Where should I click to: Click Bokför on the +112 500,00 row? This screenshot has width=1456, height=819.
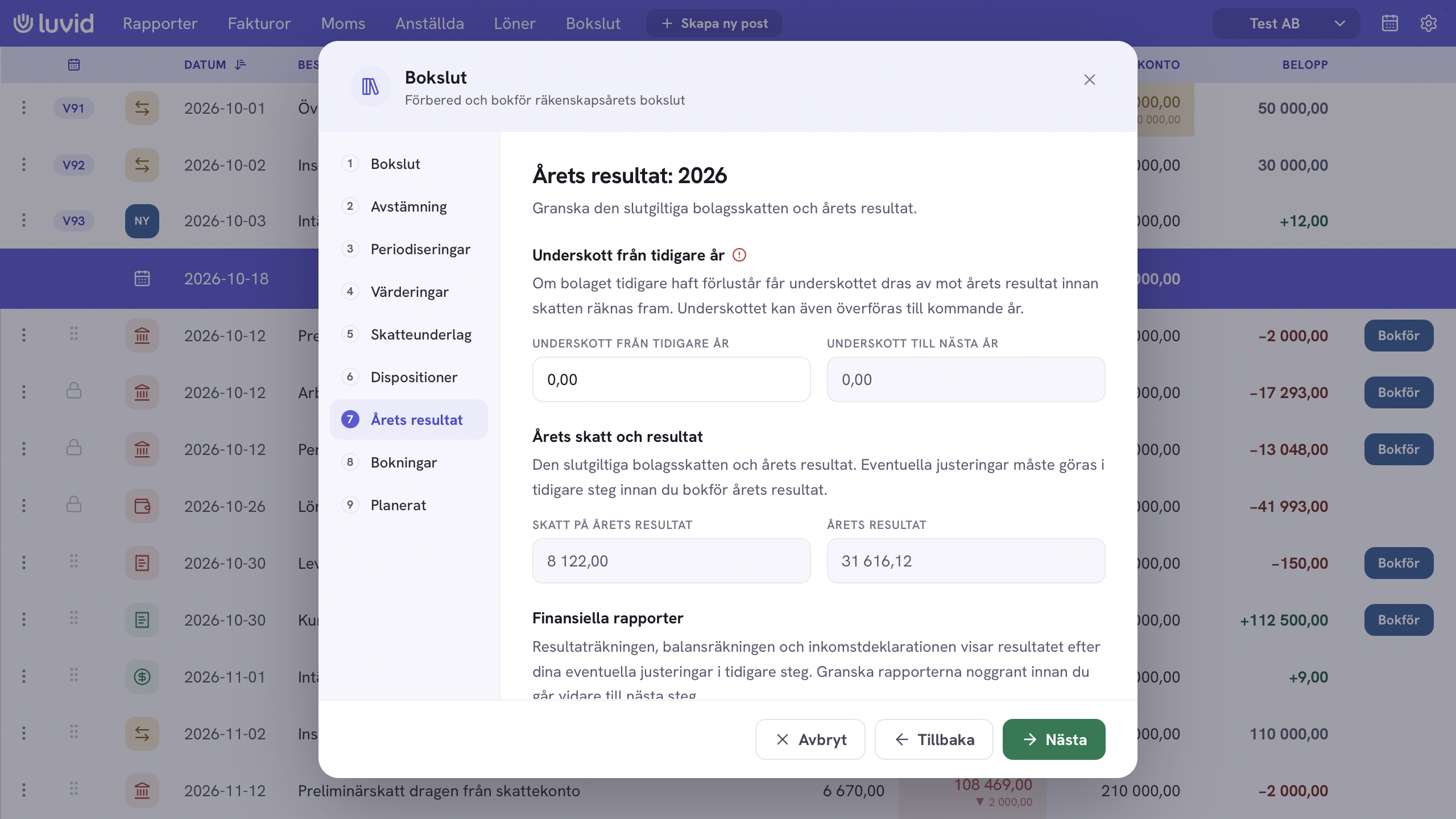point(1399,620)
